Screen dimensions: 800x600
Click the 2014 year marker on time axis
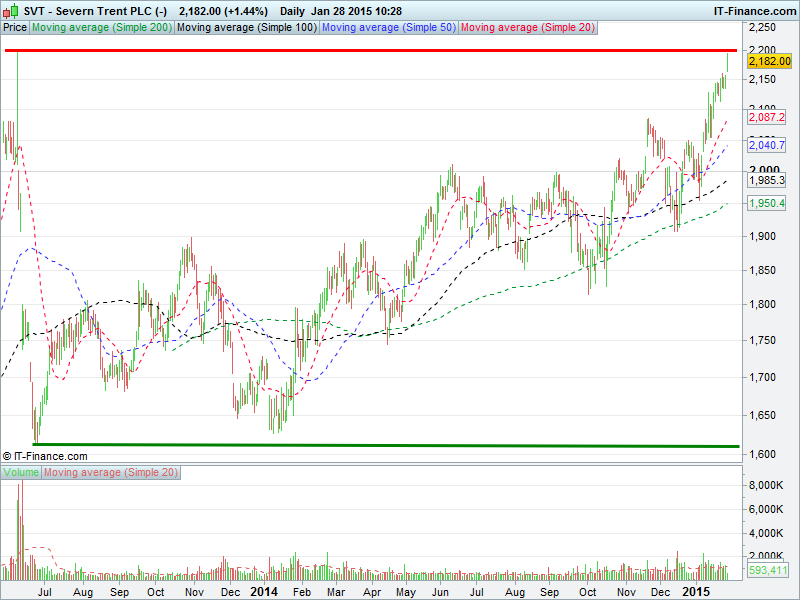coord(264,591)
